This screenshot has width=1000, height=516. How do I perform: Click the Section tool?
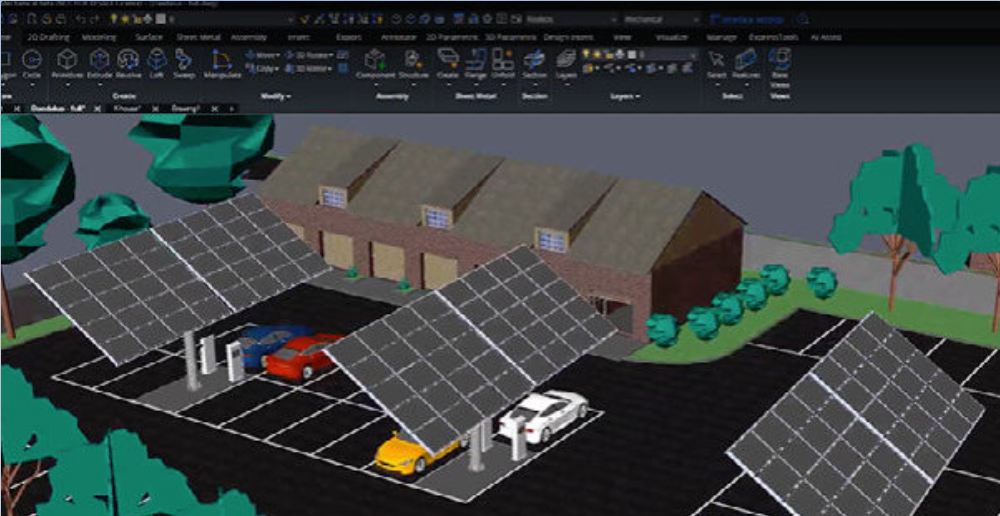(534, 65)
